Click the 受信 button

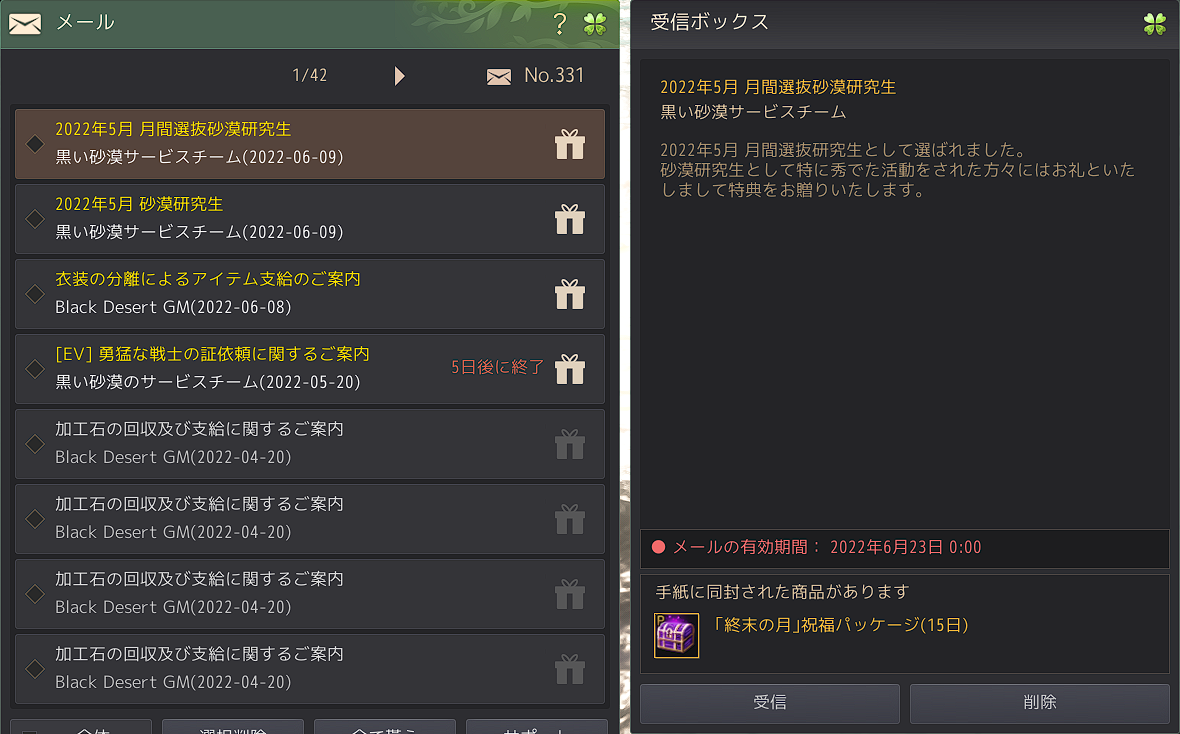pos(770,703)
